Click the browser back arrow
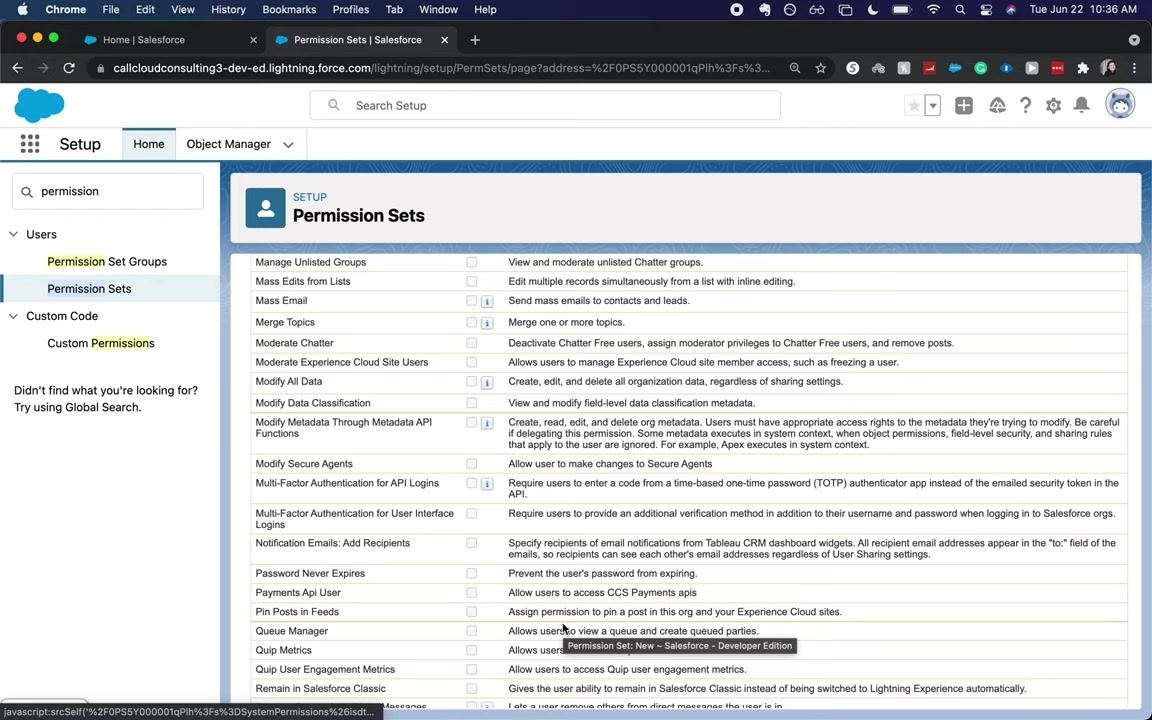This screenshot has height=720, width=1152. [x=18, y=68]
